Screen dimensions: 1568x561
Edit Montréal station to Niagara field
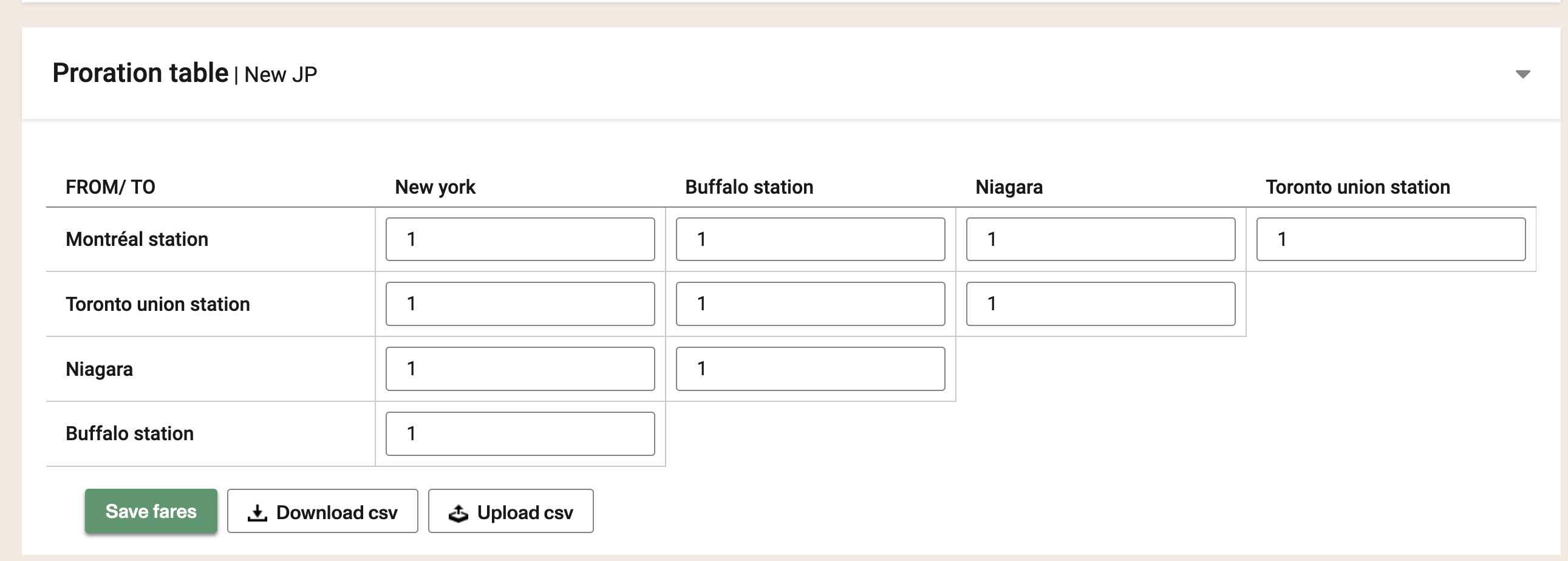[x=1101, y=239]
